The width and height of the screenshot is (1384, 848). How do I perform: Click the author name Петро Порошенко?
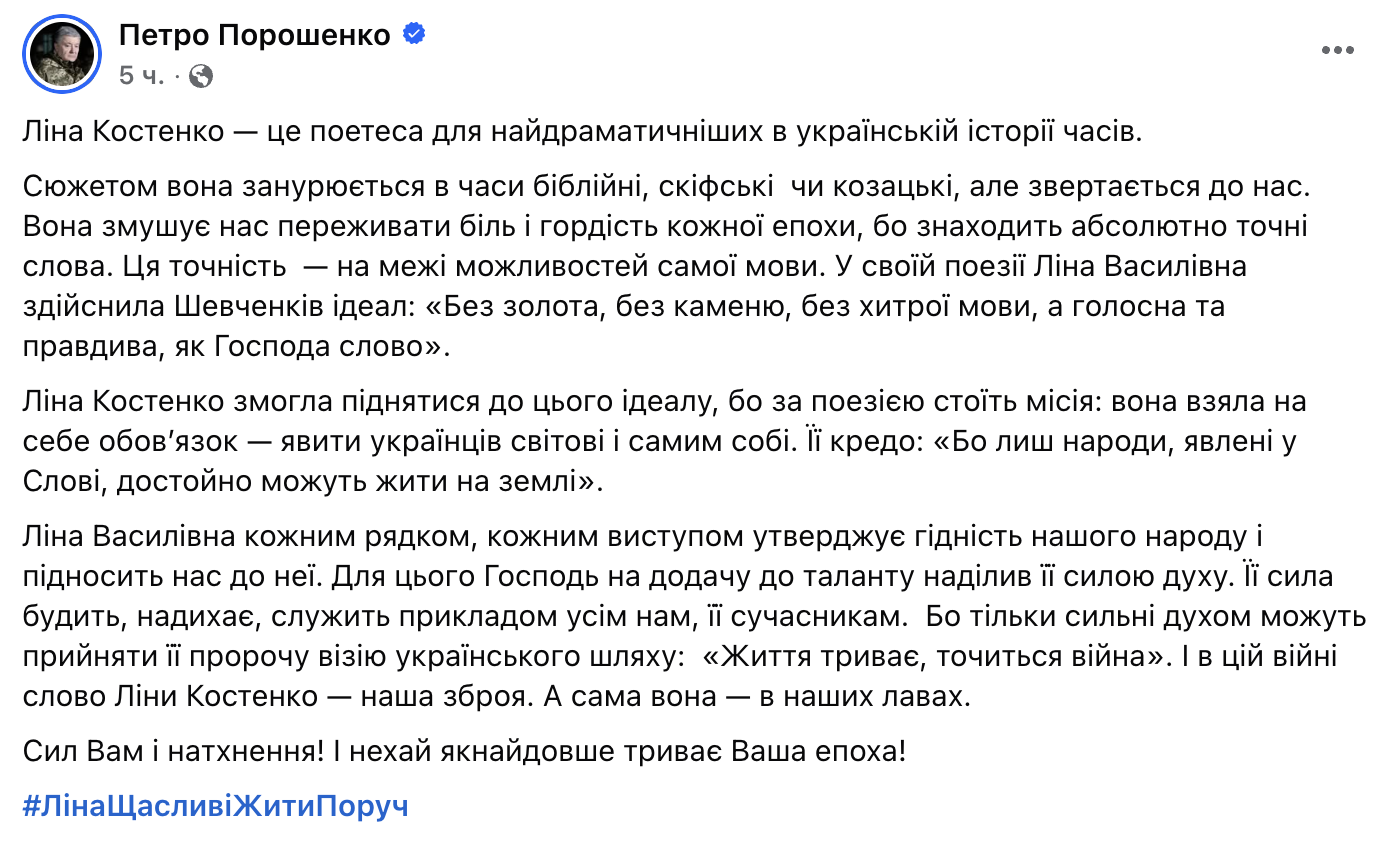tap(254, 36)
